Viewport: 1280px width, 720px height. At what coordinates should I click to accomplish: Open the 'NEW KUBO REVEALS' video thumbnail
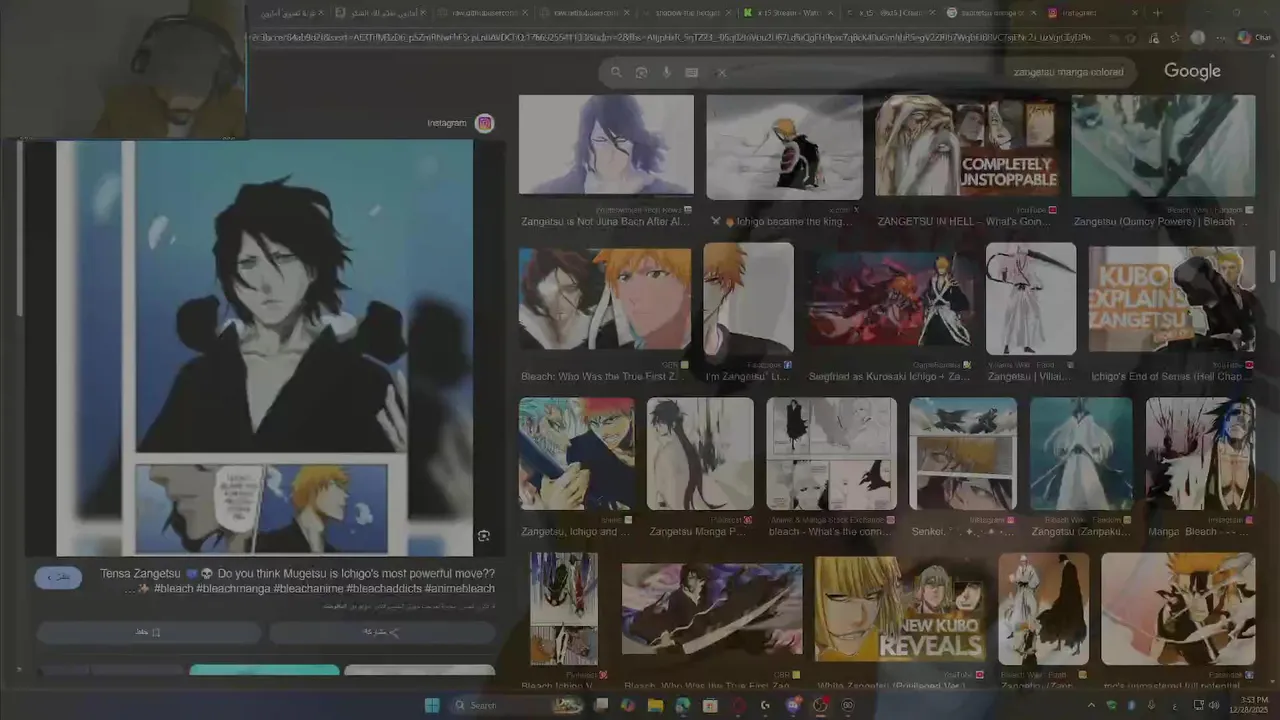click(x=900, y=609)
